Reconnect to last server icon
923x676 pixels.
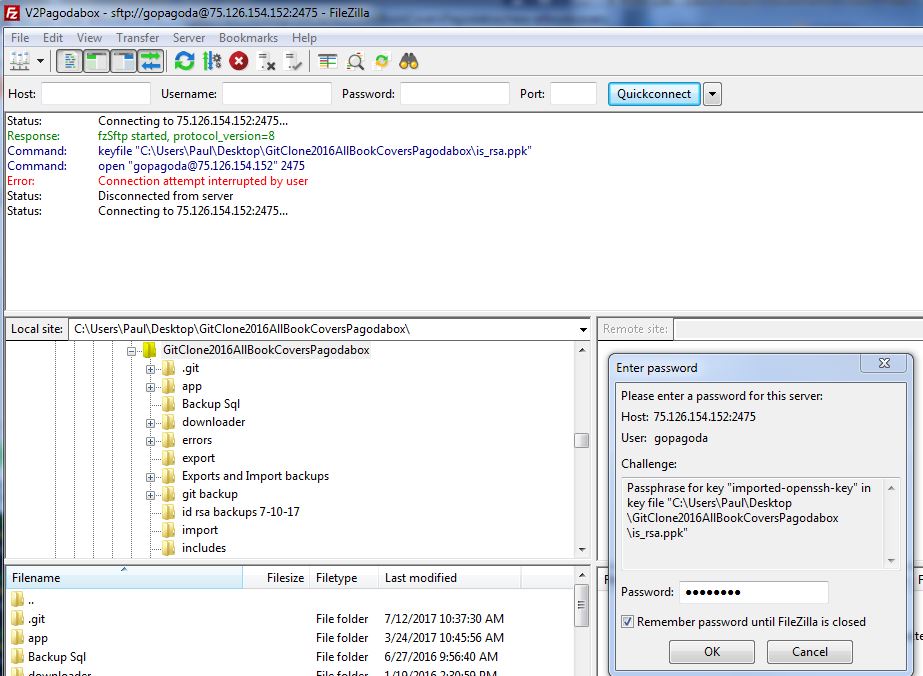(293, 61)
